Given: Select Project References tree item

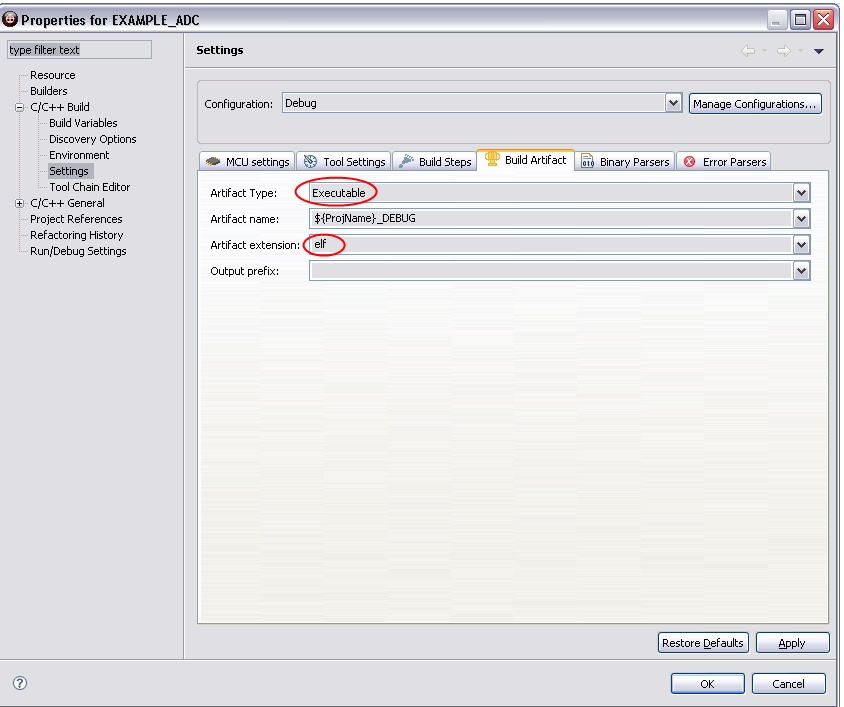Looking at the screenshot, I should pos(76,219).
